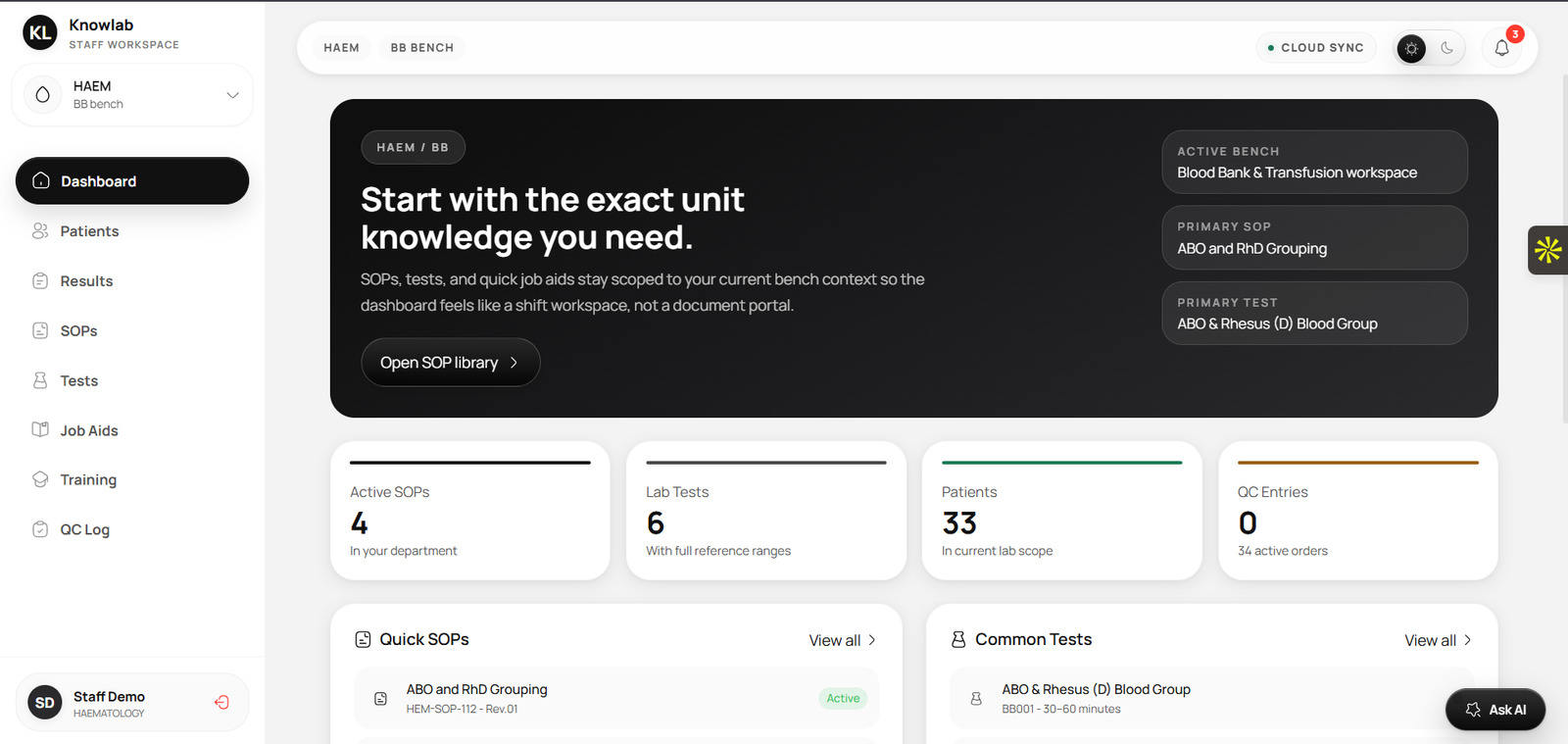Click the SD user avatar
The image size is (1568, 744).
pos(45,703)
